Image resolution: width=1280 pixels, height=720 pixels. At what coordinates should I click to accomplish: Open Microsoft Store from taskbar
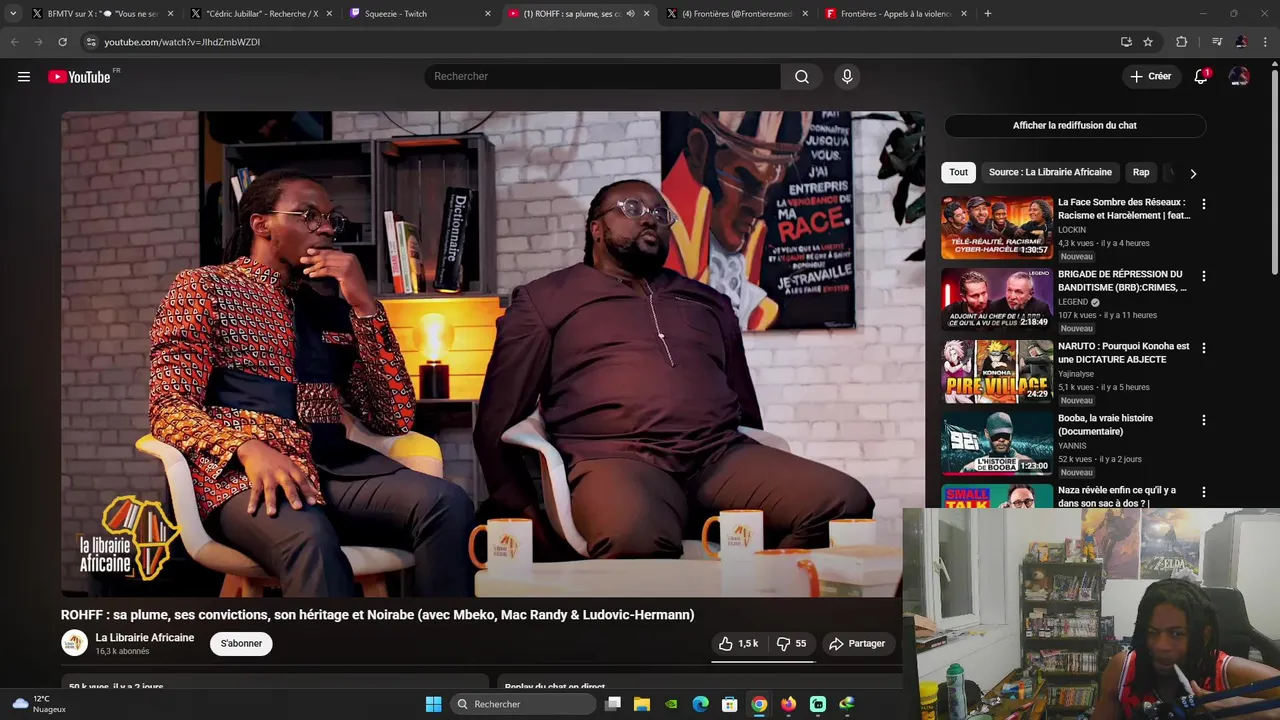click(730, 704)
